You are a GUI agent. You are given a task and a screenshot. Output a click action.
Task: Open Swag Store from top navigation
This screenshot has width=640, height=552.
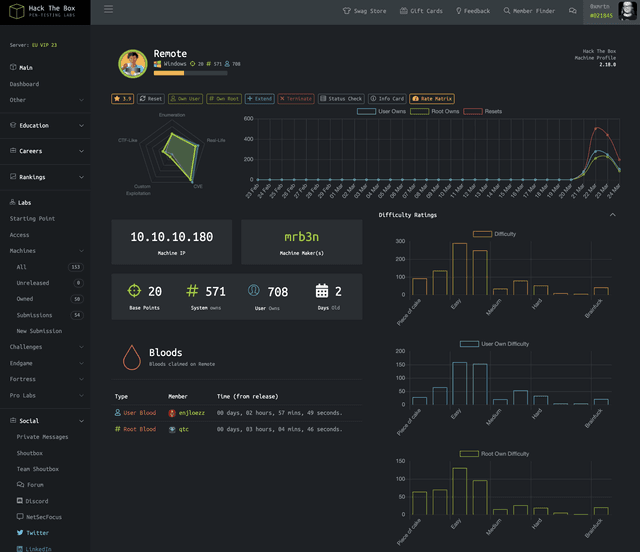pyautogui.click(x=364, y=11)
